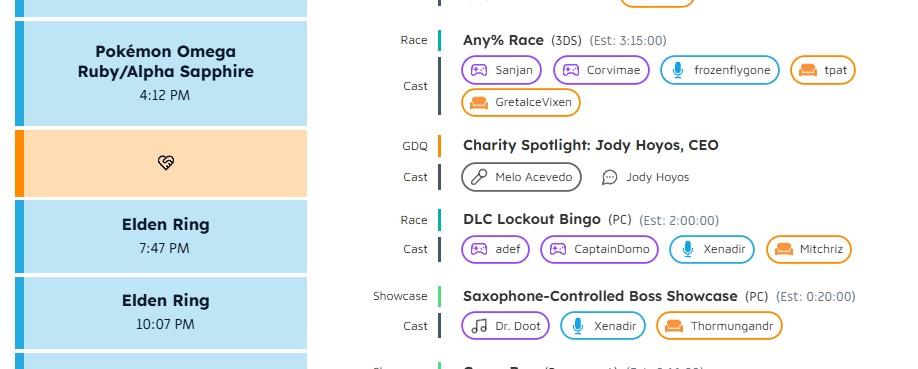This screenshot has height=369, width=918.
Task: Select the Pokémon Omega Ruby/Alpha Sapphire schedule block
Action: click(x=161, y=74)
